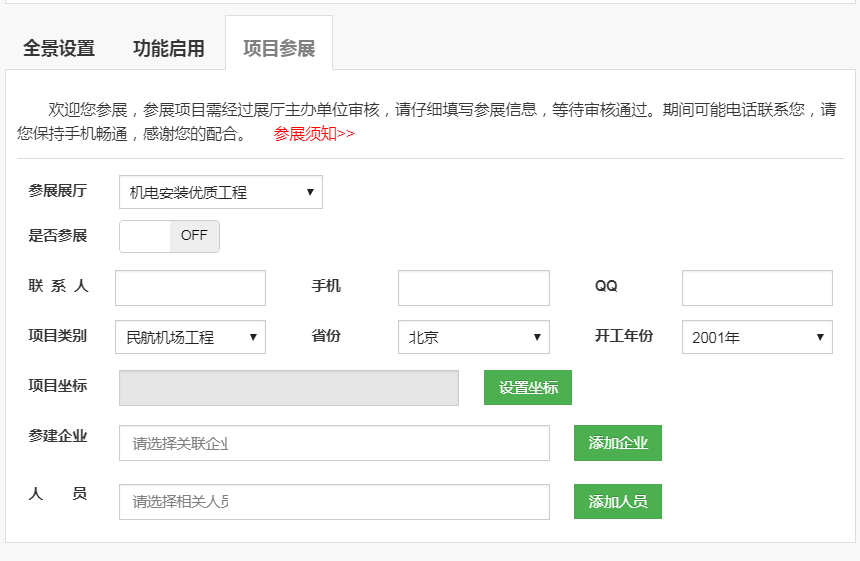
Task: Click the 添加企业 button
Action: [618, 443]
